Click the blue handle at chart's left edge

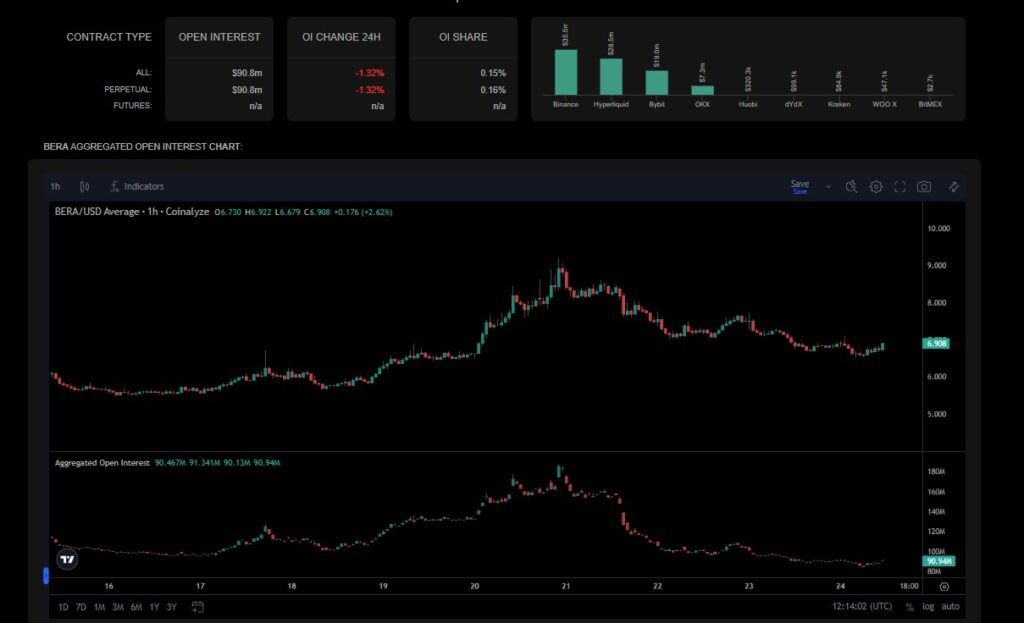point(46,575)
